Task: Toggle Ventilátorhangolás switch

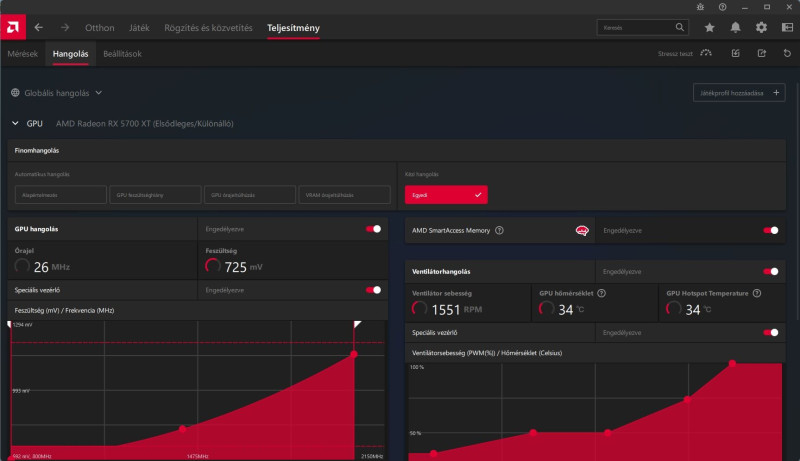Action: click(x=770, y=272)
